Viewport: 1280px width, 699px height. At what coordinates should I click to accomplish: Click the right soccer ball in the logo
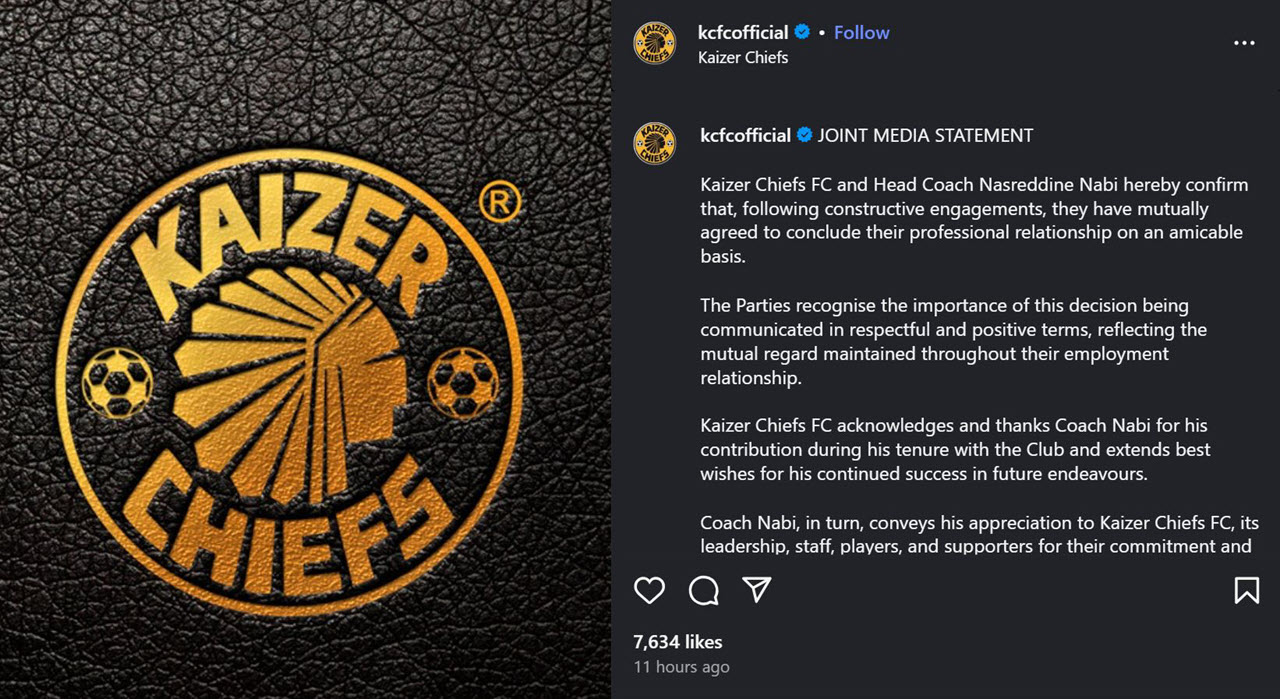click(463, 383)
